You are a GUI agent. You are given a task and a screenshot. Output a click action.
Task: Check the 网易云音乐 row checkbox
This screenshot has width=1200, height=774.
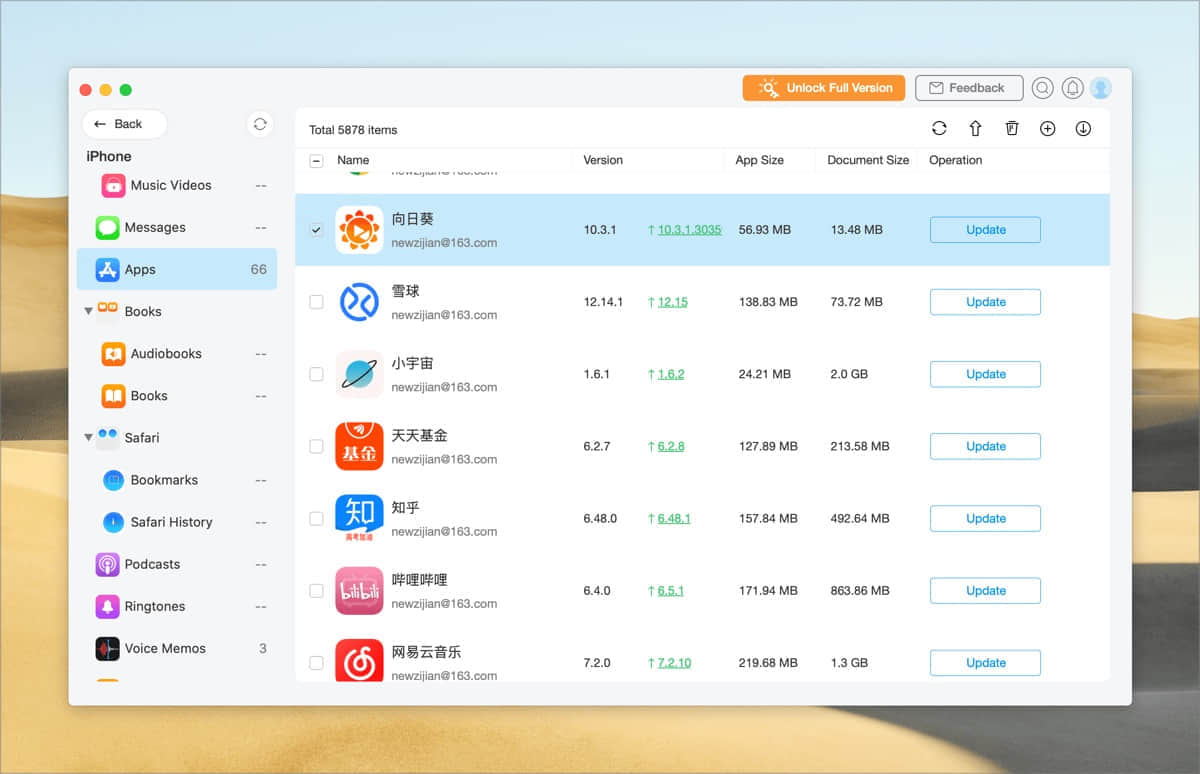[316, 662]
